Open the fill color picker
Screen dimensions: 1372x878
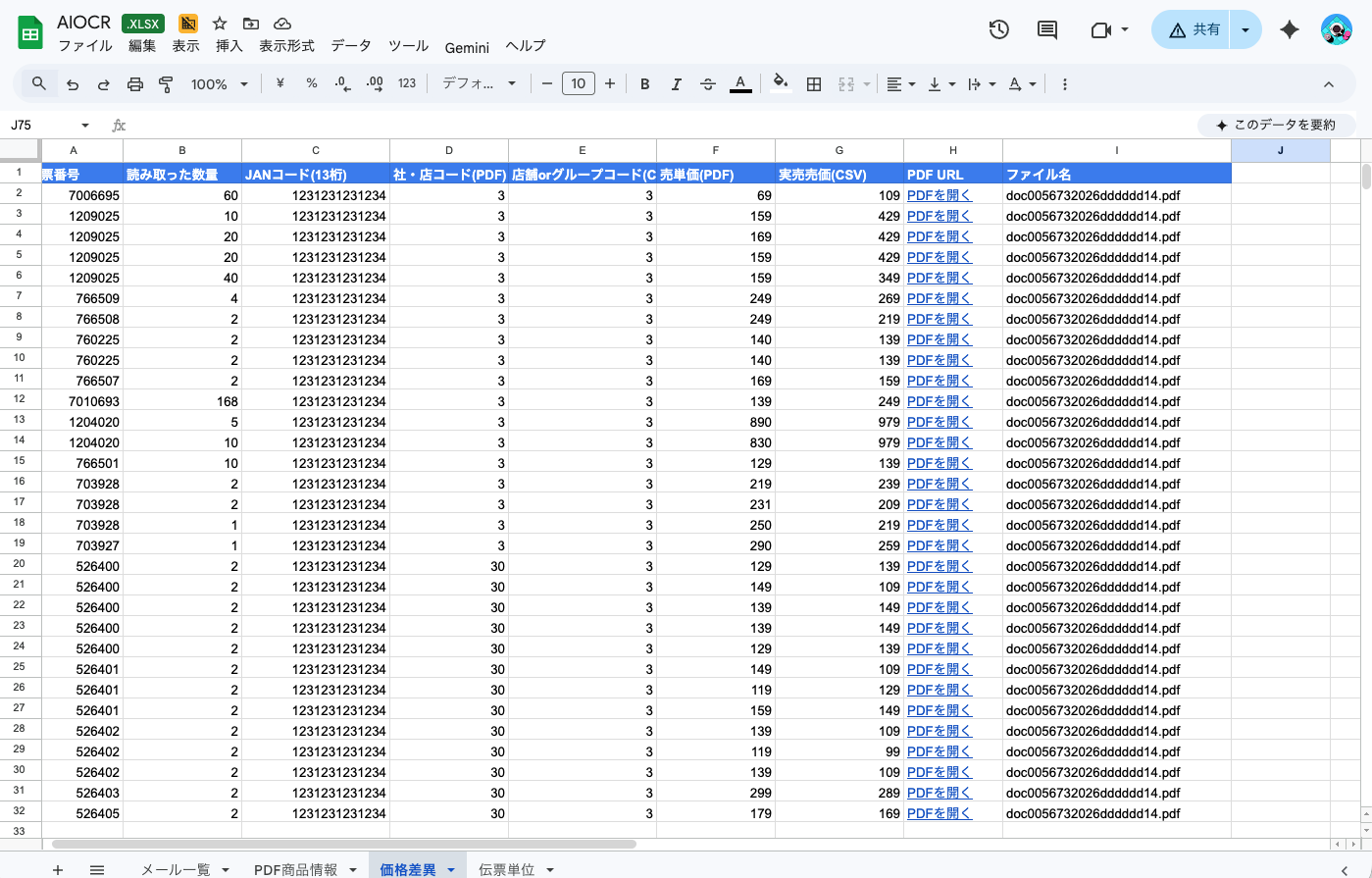tap(781, 84)
